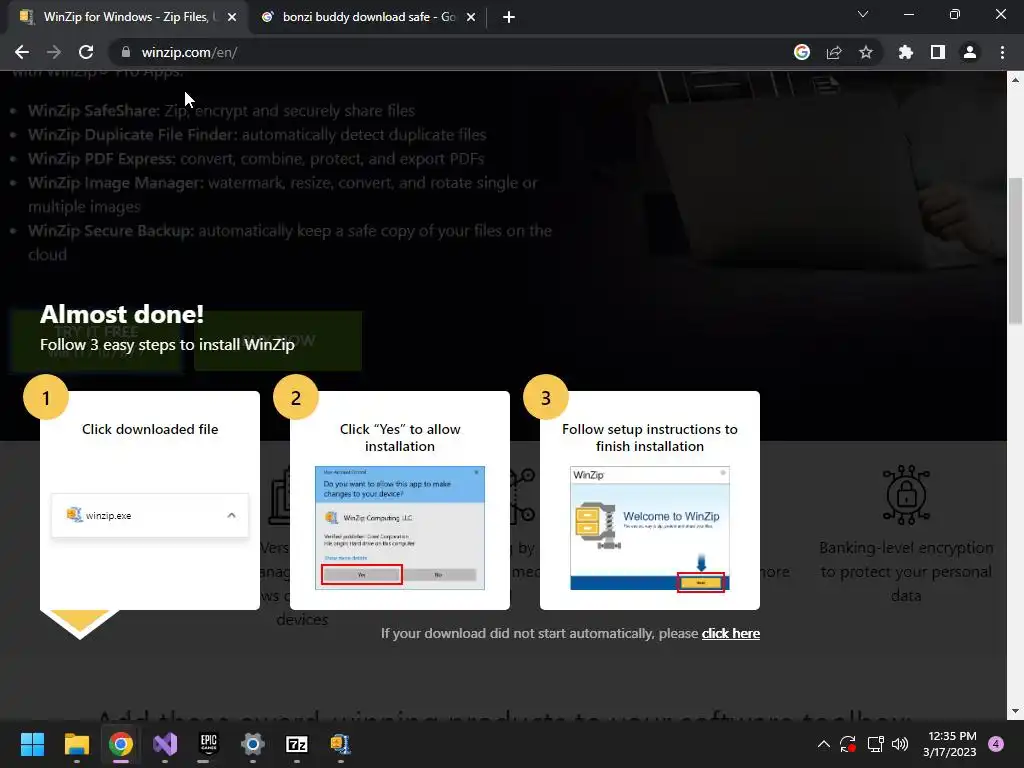Viewport: 1024px width, 768px height.
Task: Open Epic Games launcher from taskbar
Action: pos(209,744)
